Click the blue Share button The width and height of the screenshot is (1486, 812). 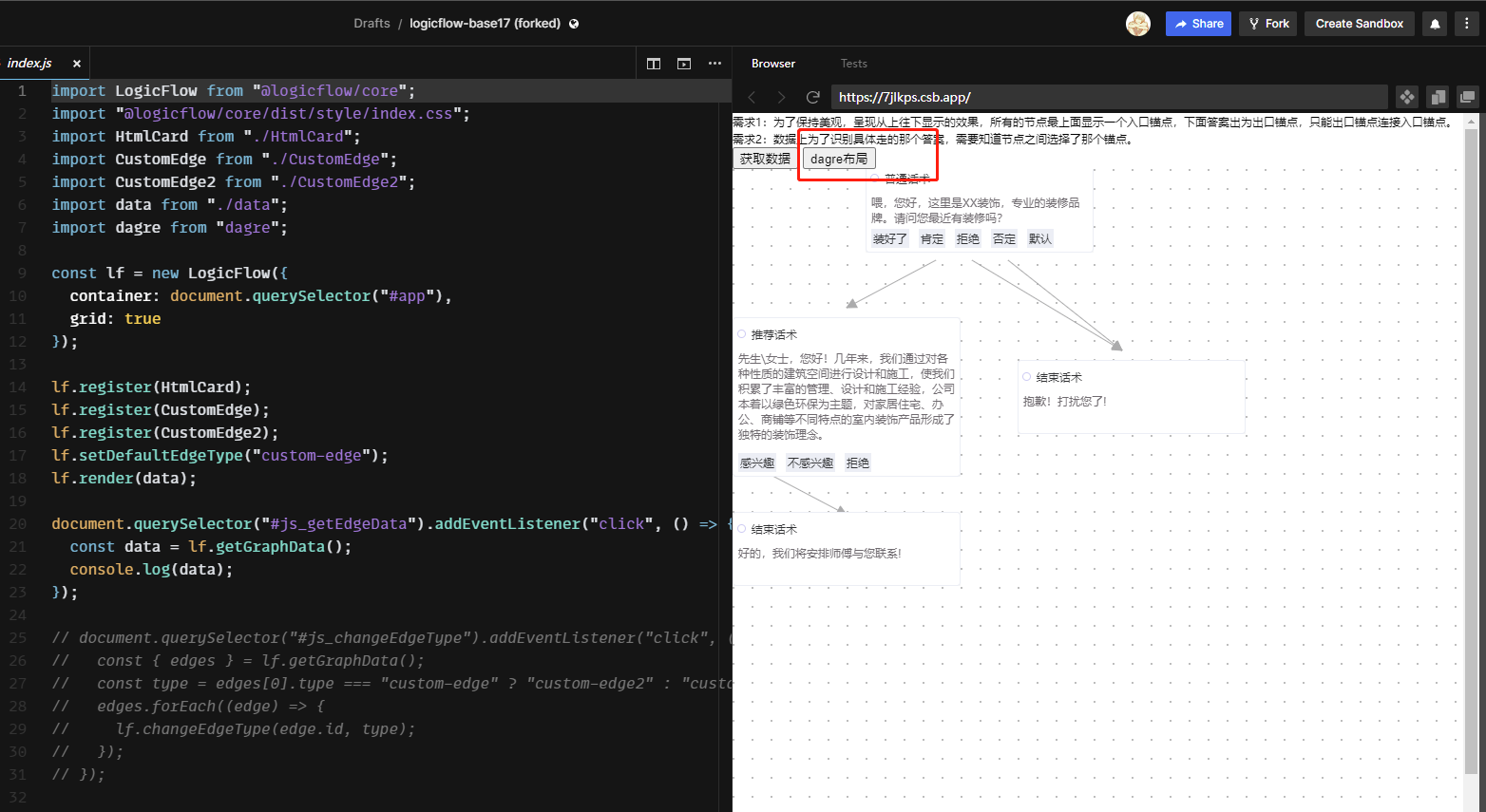[x=1197, y=23]
